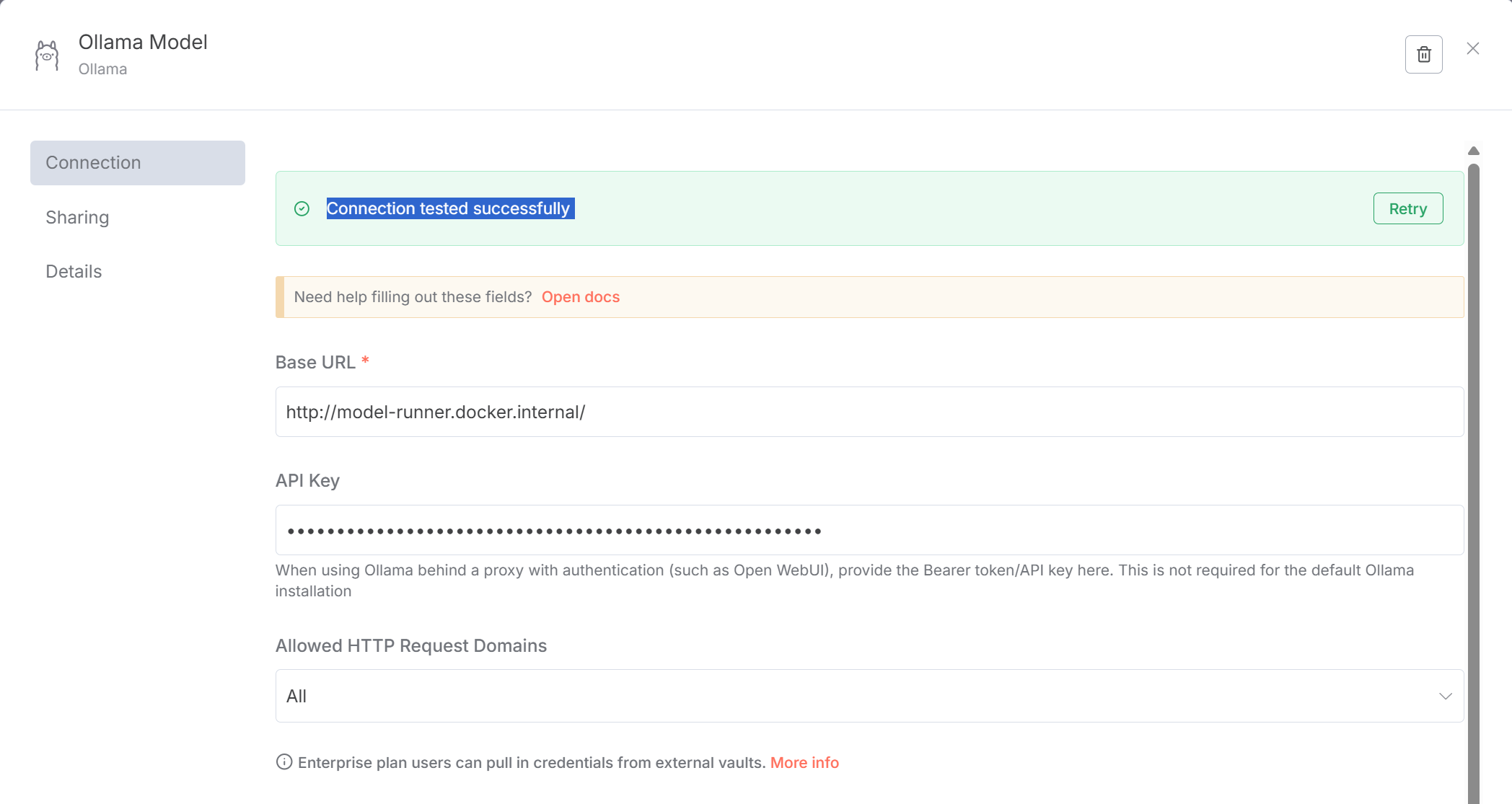Go to the Details tab
This screenshot has width=1512, height=804.
pyautogui.click(x=74, y=272)
